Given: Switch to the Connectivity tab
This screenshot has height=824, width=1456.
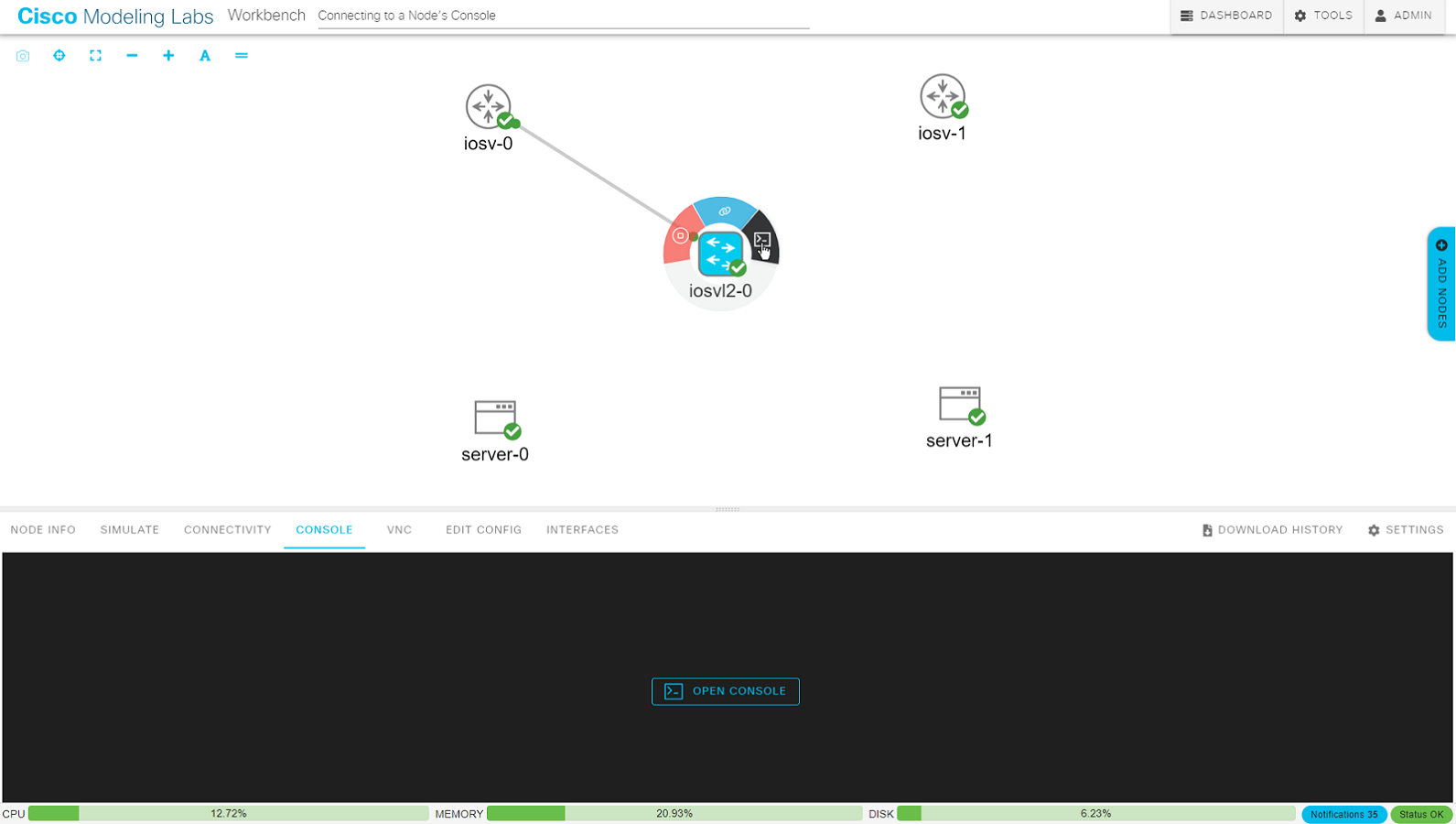Looking at the screenshot, I should [x=228, y=530].
